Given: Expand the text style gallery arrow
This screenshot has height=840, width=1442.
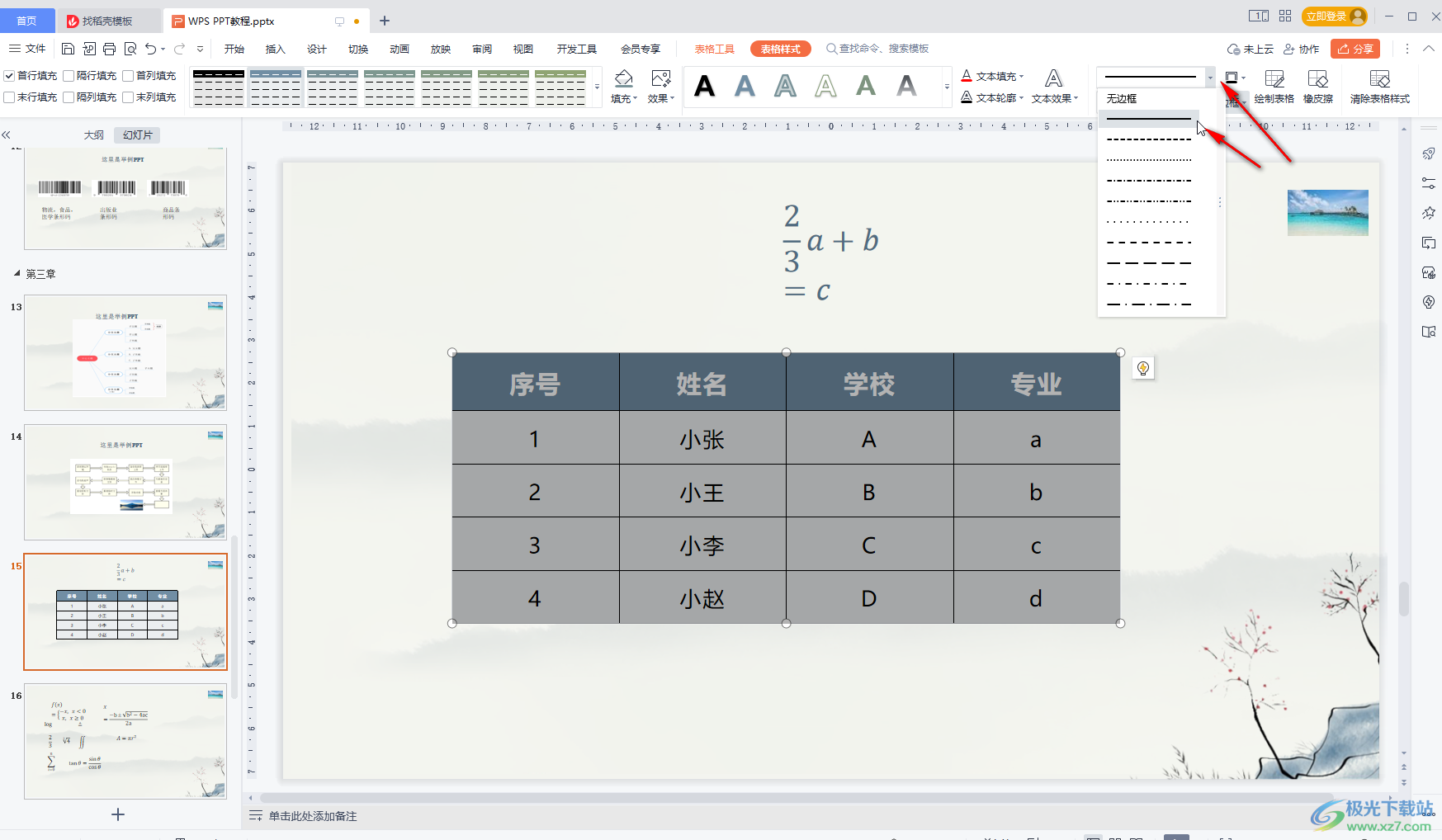Looking at the screenshot, I should coord(947,87).
